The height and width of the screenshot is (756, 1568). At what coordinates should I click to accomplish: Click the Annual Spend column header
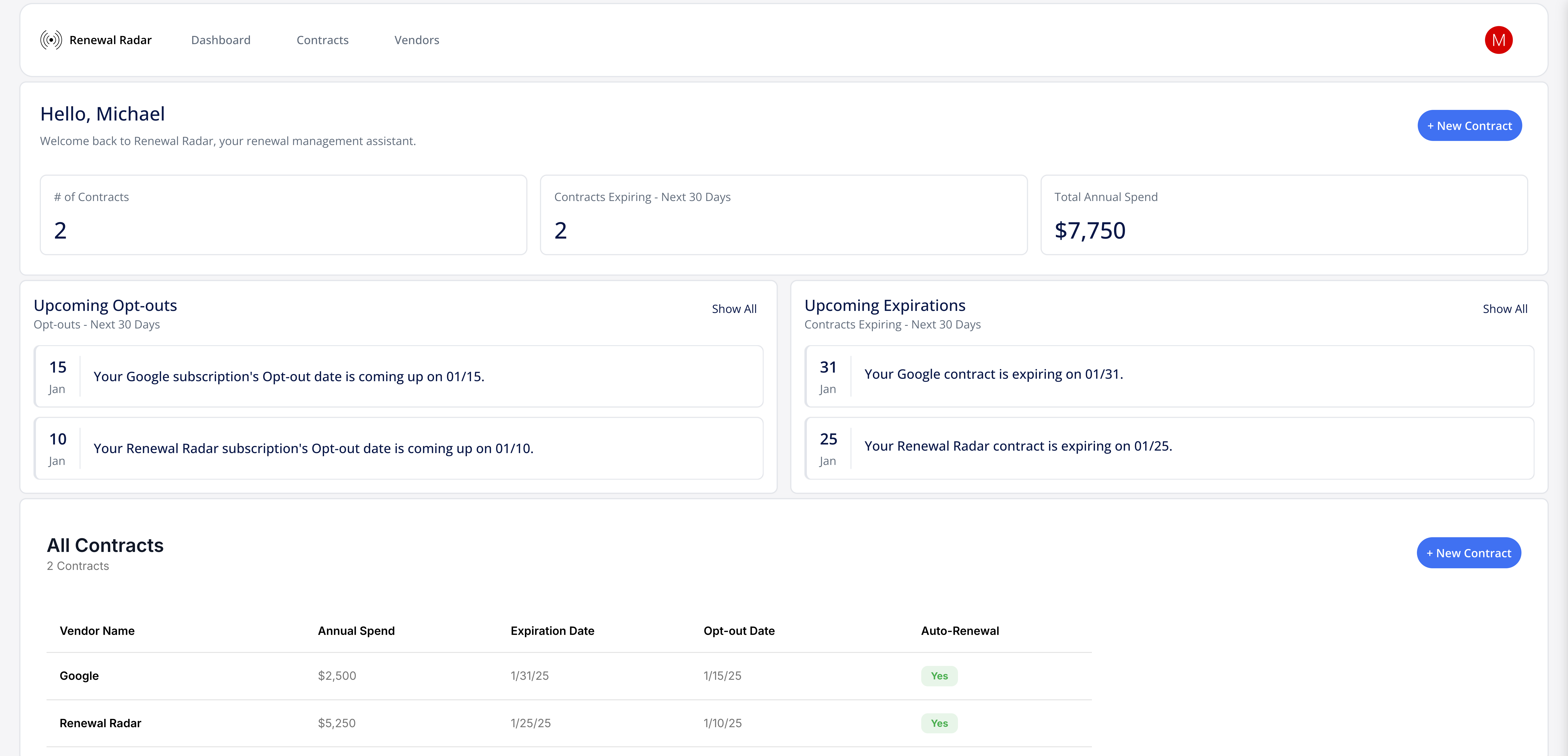[x=356, y=631]
